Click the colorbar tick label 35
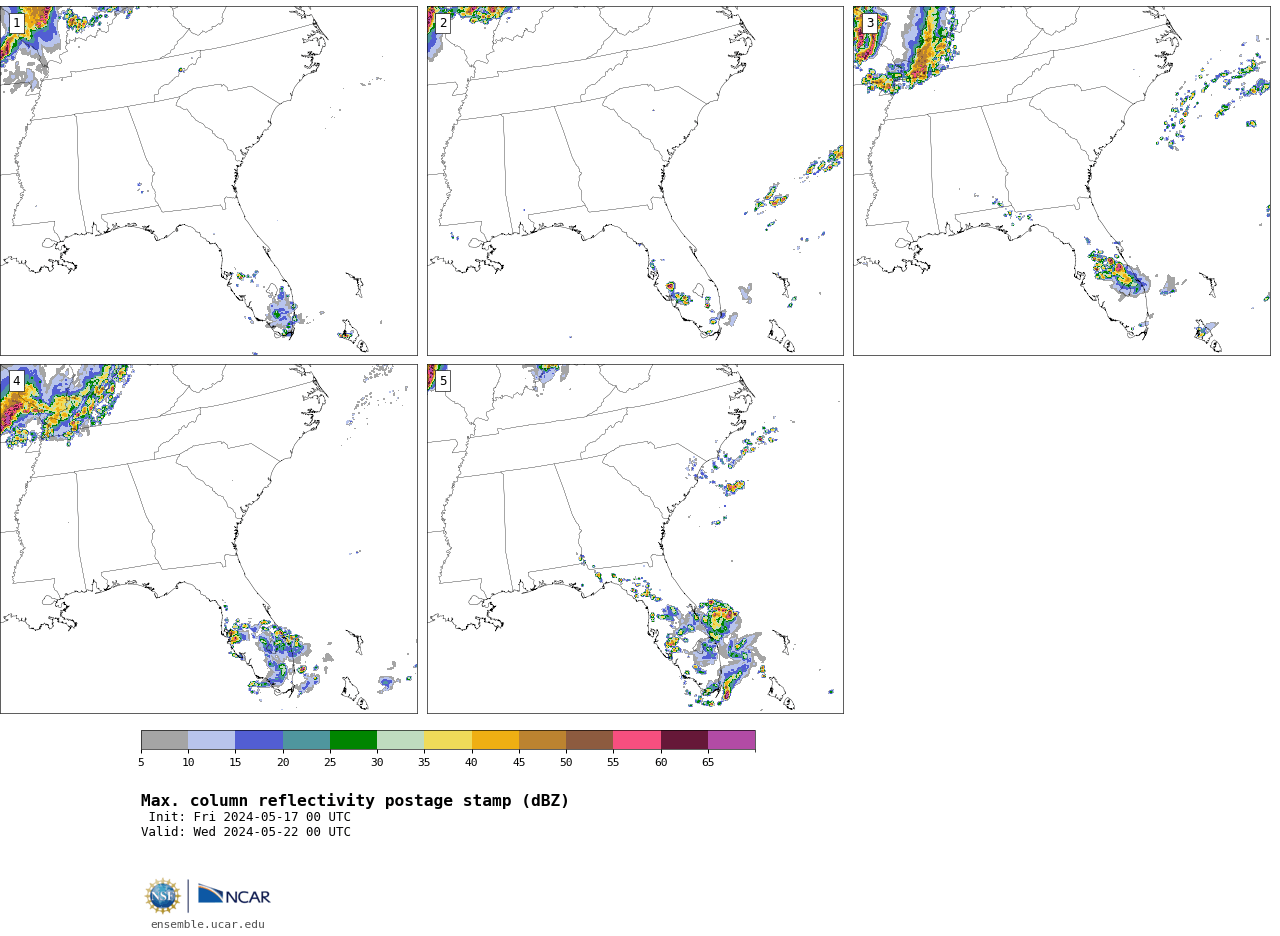1280x936 pixels. pos(424,763)
